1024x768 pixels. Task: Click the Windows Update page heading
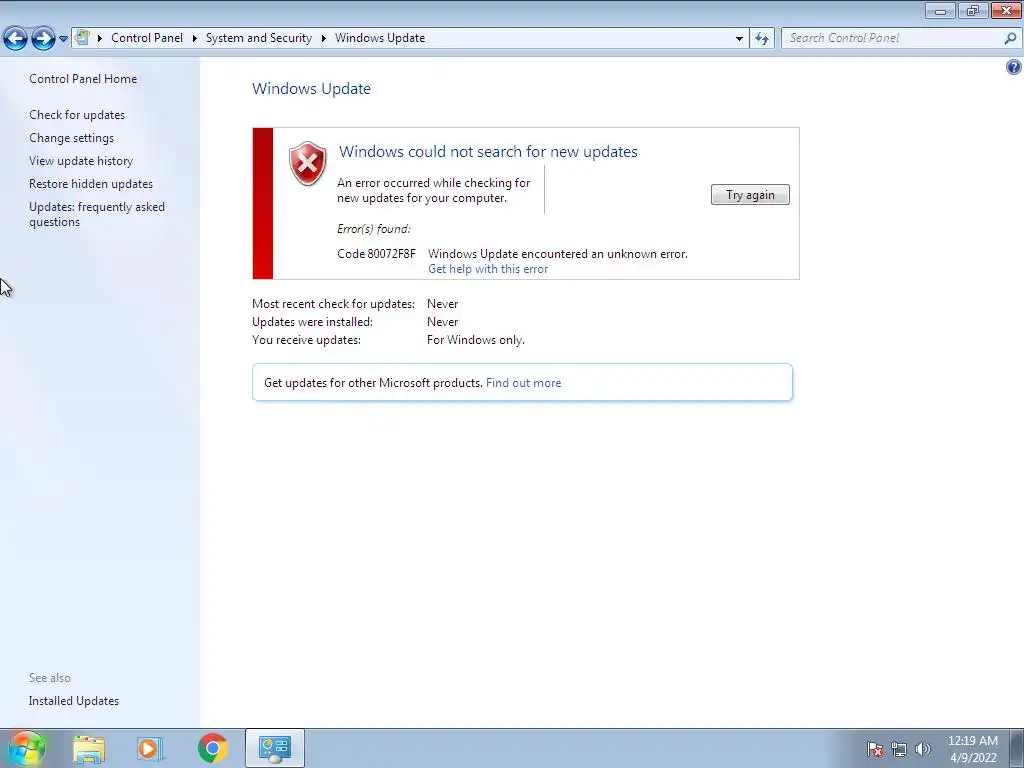tap(312, 89)
